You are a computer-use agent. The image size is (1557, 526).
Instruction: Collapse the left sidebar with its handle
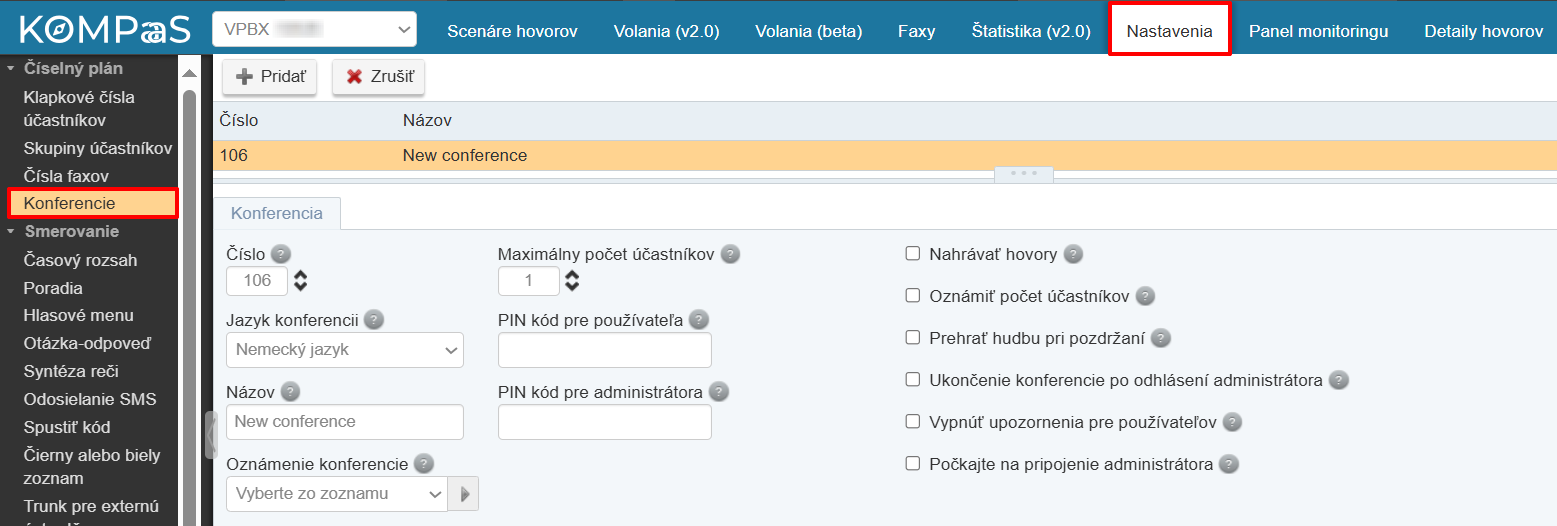[210, 434]
